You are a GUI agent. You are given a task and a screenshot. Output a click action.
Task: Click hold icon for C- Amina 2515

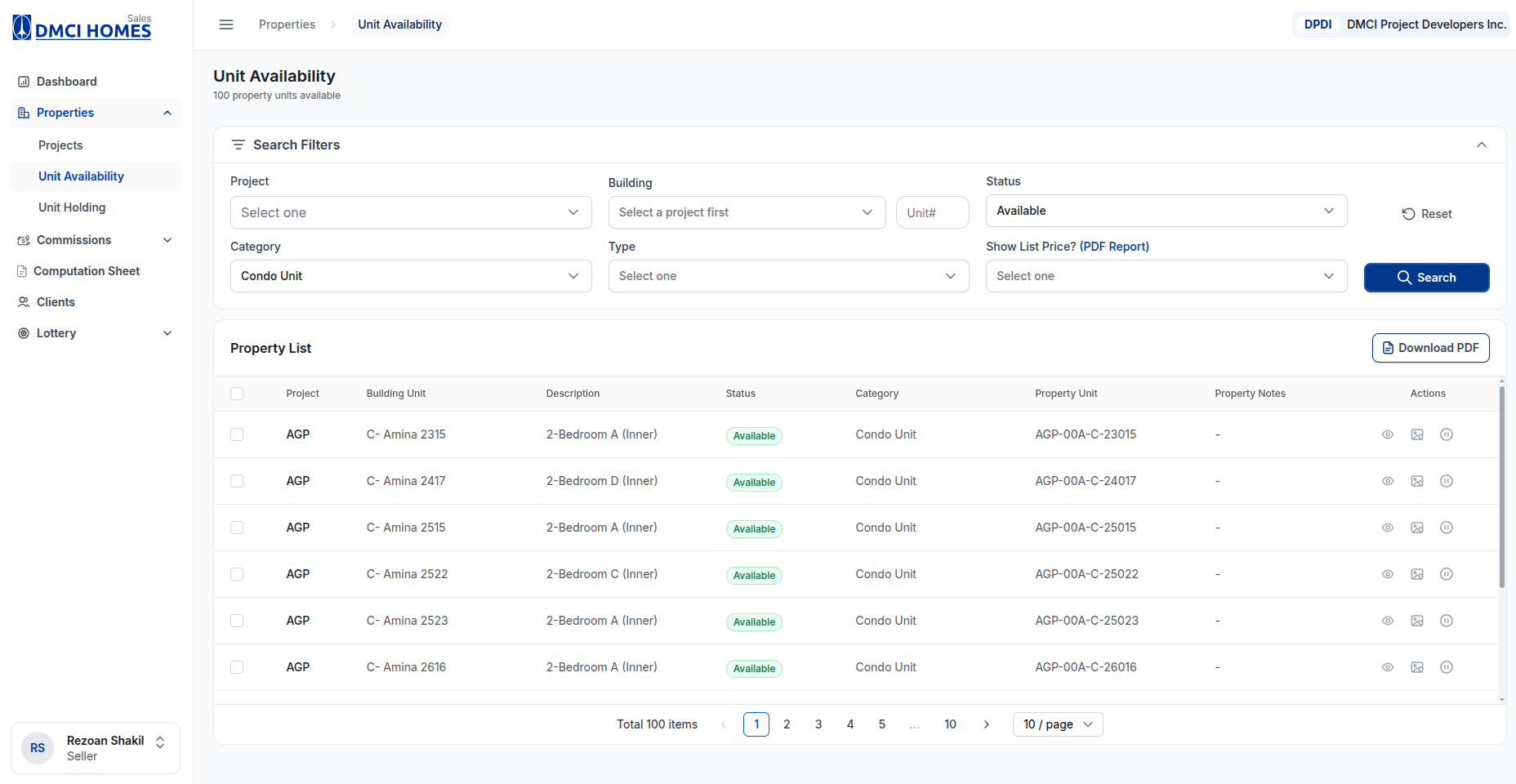click(x=1447, y=528)
